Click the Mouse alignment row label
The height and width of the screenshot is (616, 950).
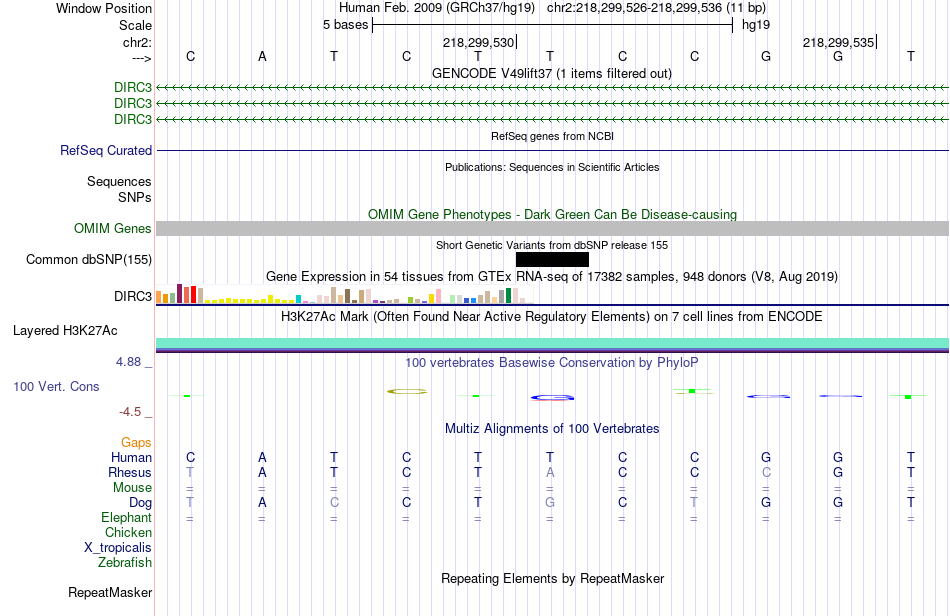(132, 488)
